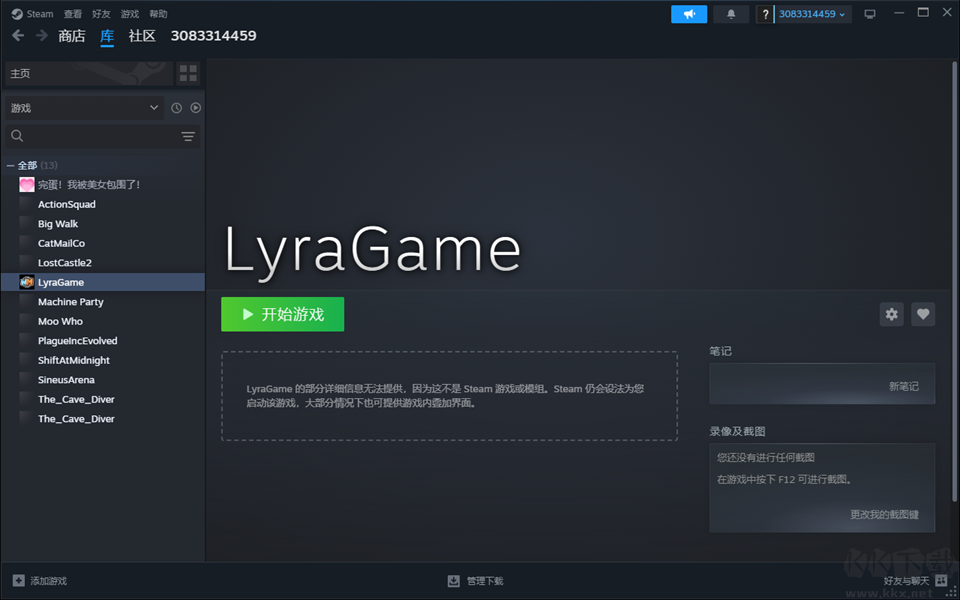Create a 新笔记 note
Image resolution: width=960 pixels, height=600 pixels.
[904, 386]
